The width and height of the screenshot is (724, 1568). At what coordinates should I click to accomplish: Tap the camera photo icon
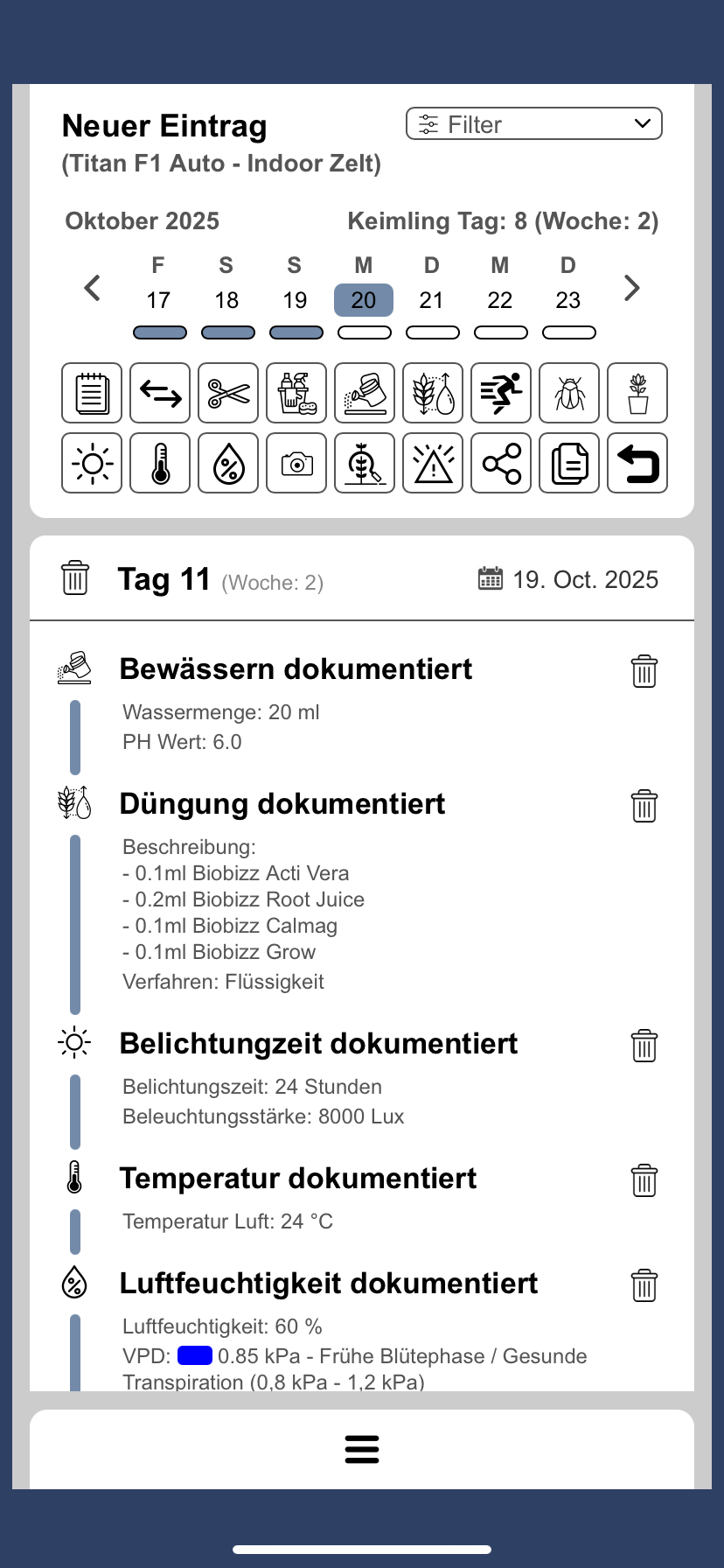coord(296,463)
